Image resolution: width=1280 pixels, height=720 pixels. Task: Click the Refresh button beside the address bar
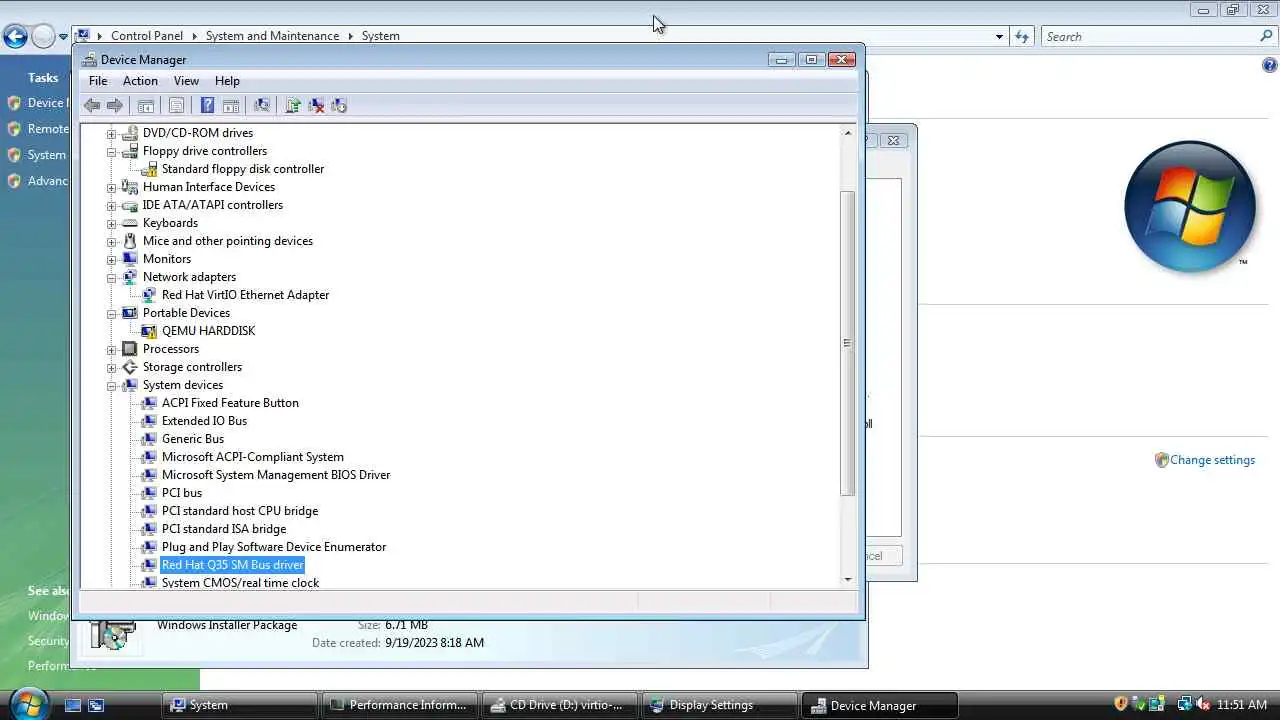(1021, 36)
